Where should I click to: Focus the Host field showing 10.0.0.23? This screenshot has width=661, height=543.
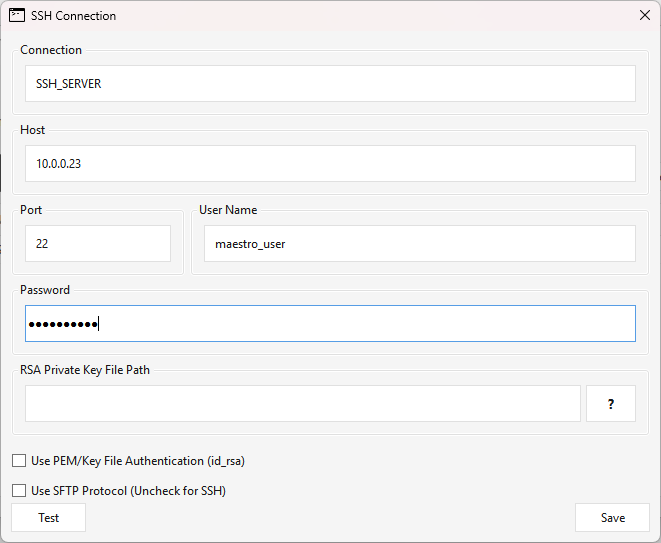(x=330, y=164)
